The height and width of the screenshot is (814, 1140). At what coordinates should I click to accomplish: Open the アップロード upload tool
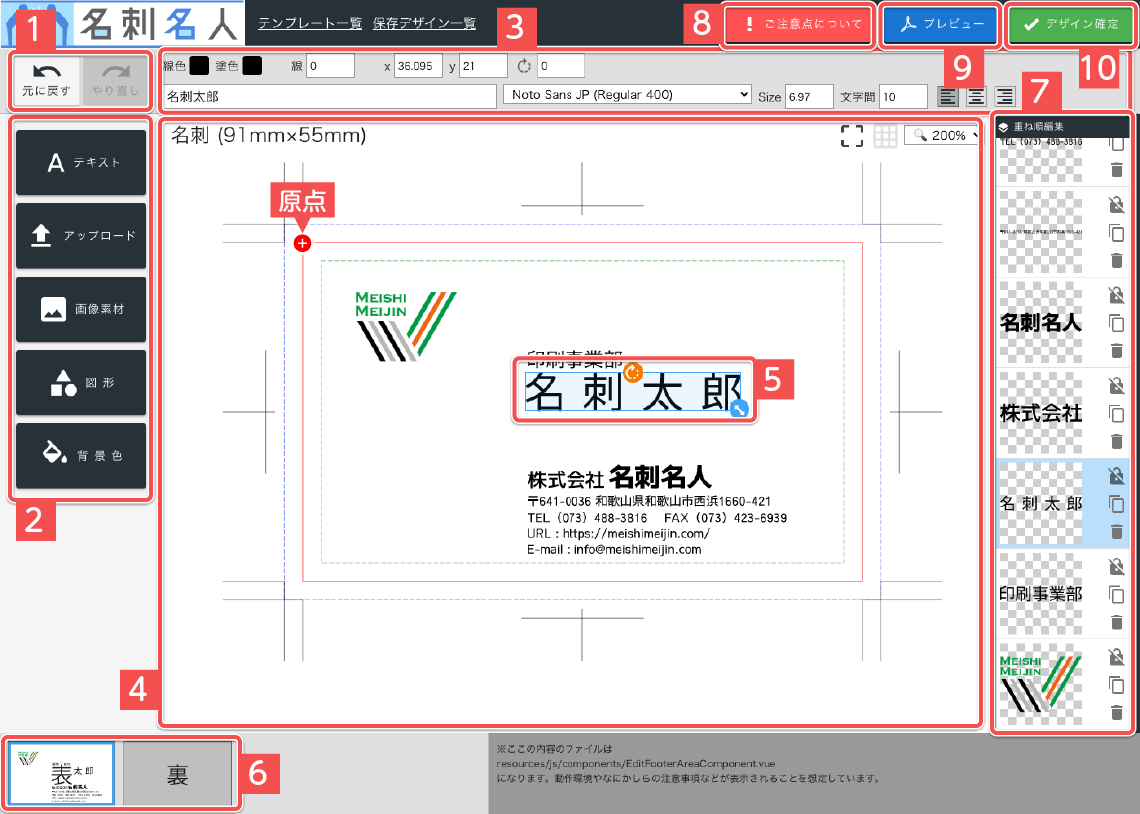pos(81,235)
